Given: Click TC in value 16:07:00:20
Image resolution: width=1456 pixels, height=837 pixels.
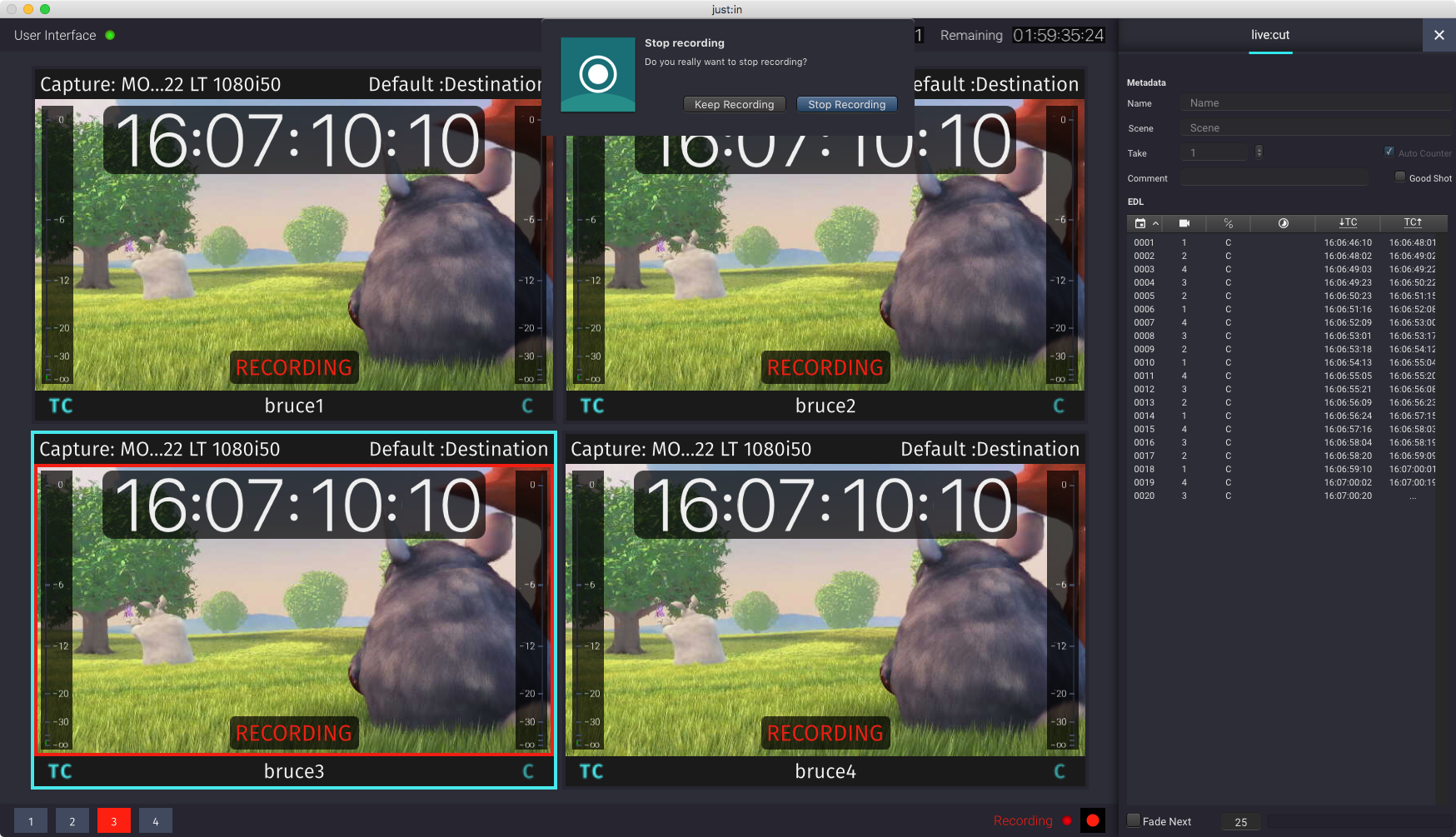Looking at the screenshot, I should point(1348,496).
